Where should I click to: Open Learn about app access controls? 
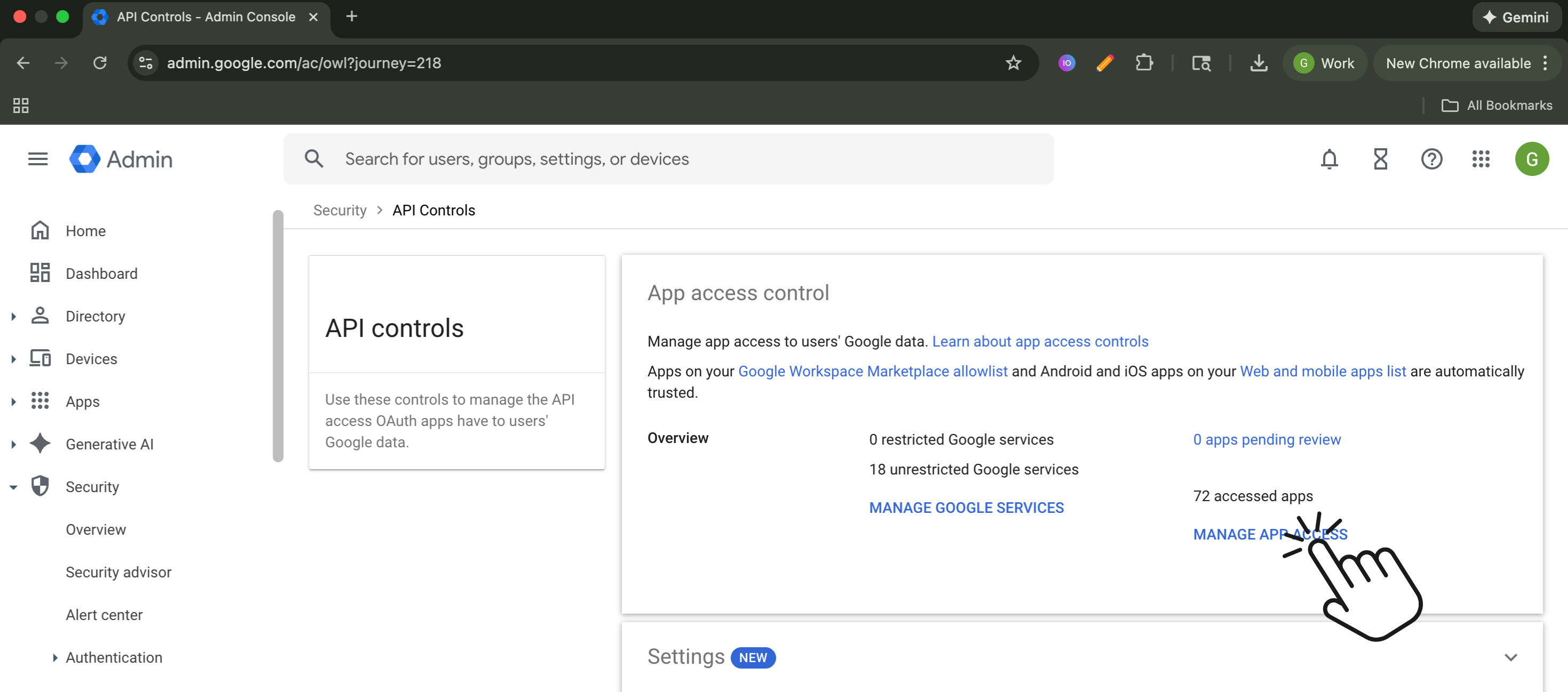(x=1041, y=341)
